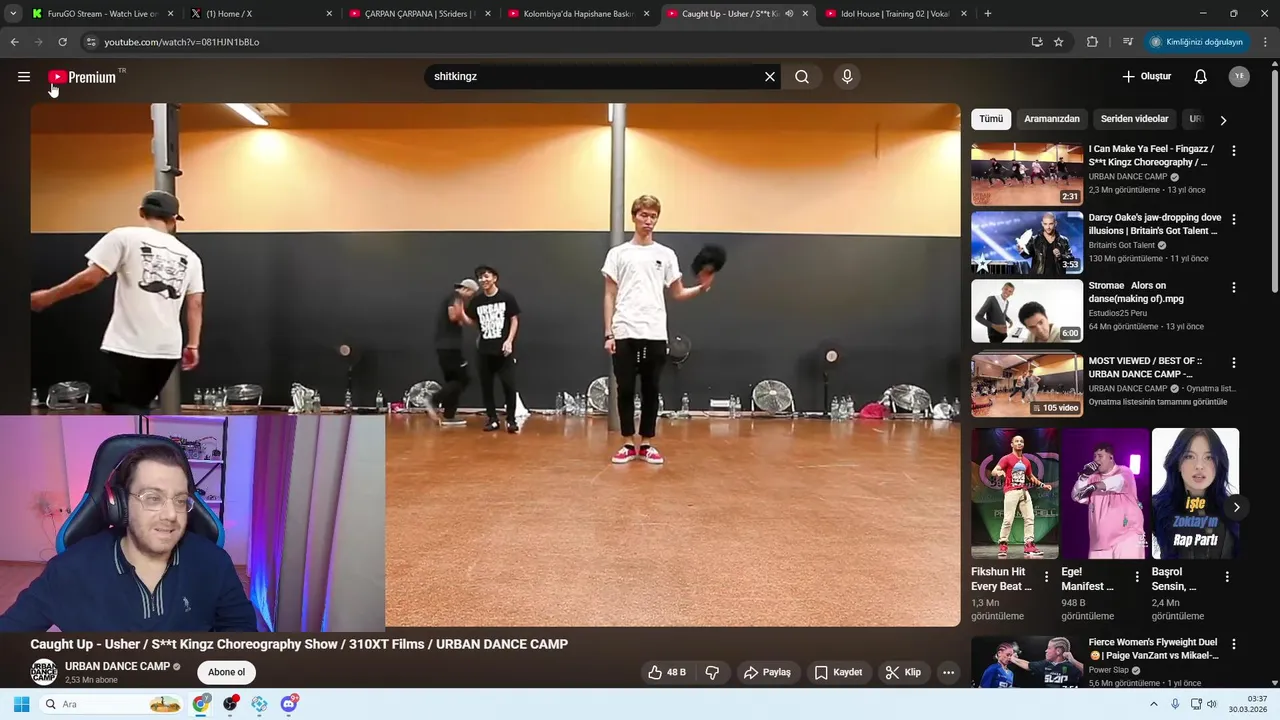This screenshot has height=720, width=1280.
Task: Open Chrome three-dot menu
Action: (1266, 42)
